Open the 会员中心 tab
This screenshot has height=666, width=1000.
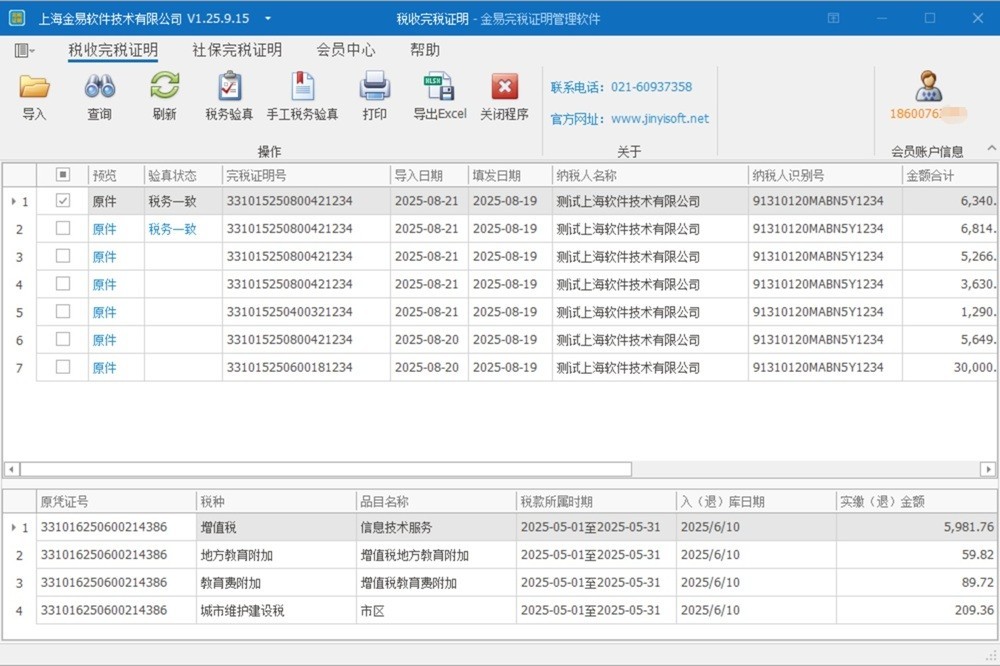click(x=346, y=50)
